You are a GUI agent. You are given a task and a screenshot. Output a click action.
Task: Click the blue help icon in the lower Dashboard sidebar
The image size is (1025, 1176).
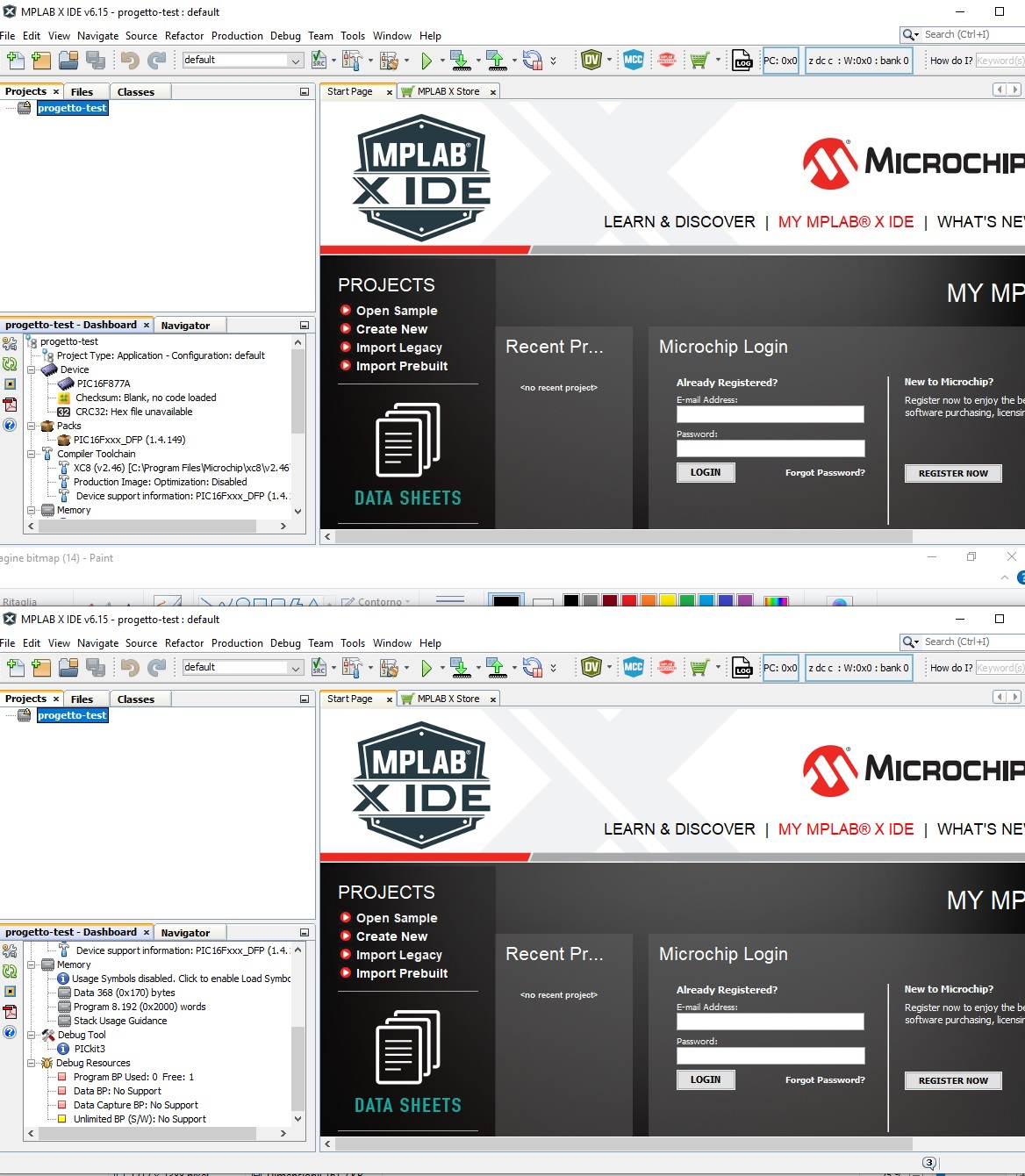10,1032
